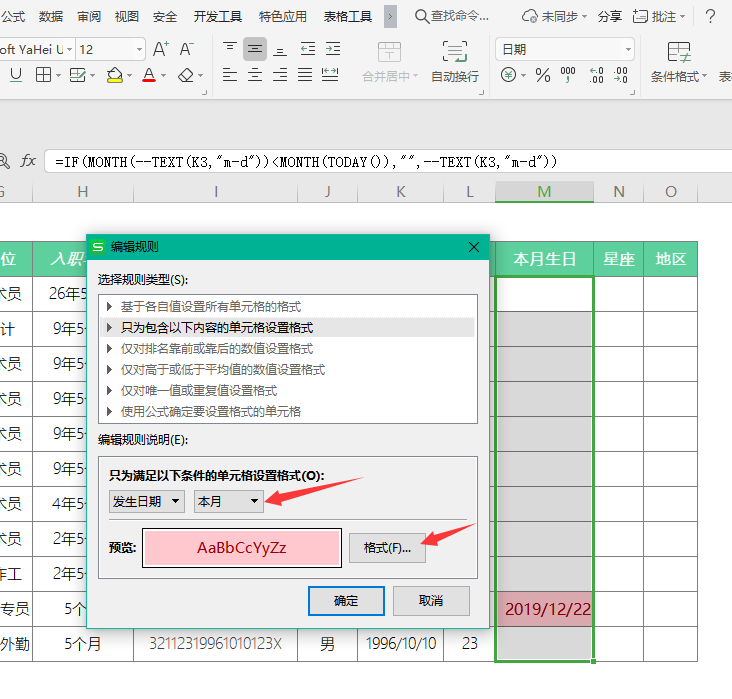Select rule type 仅对唯一值或重复值设置格式

(288, 391)
